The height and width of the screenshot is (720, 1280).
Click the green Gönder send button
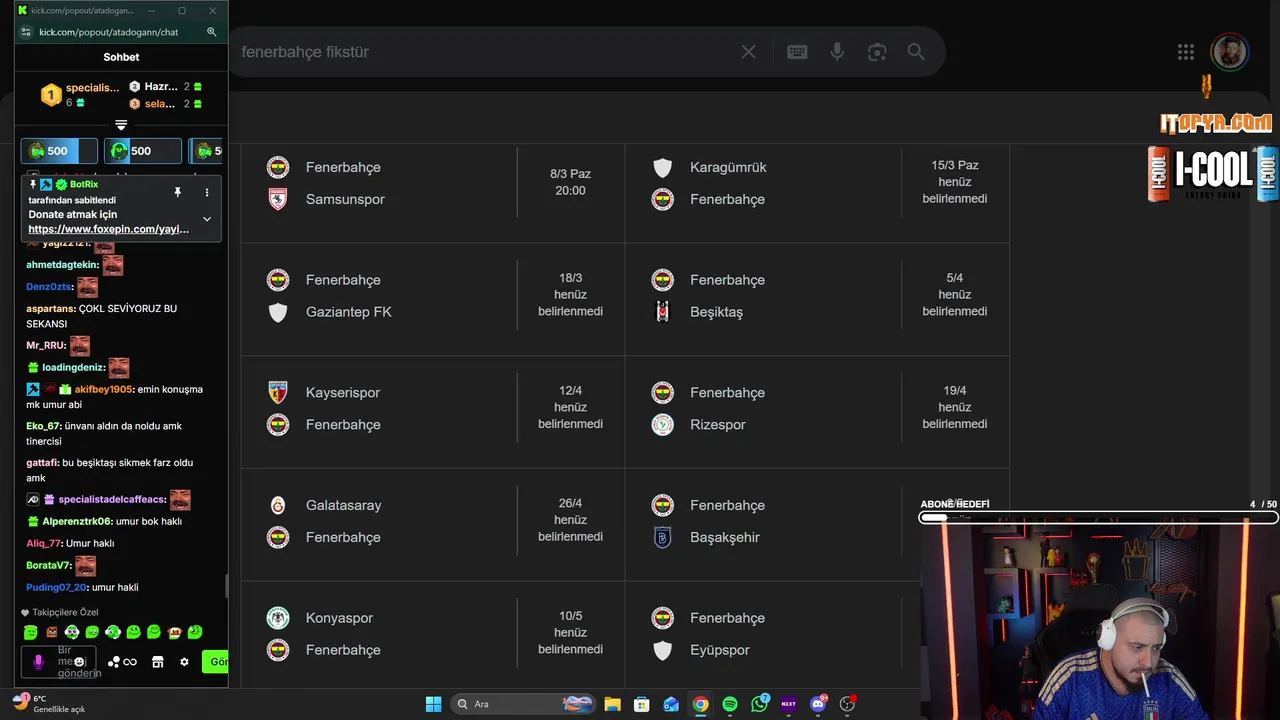click(x=216, y=662)
